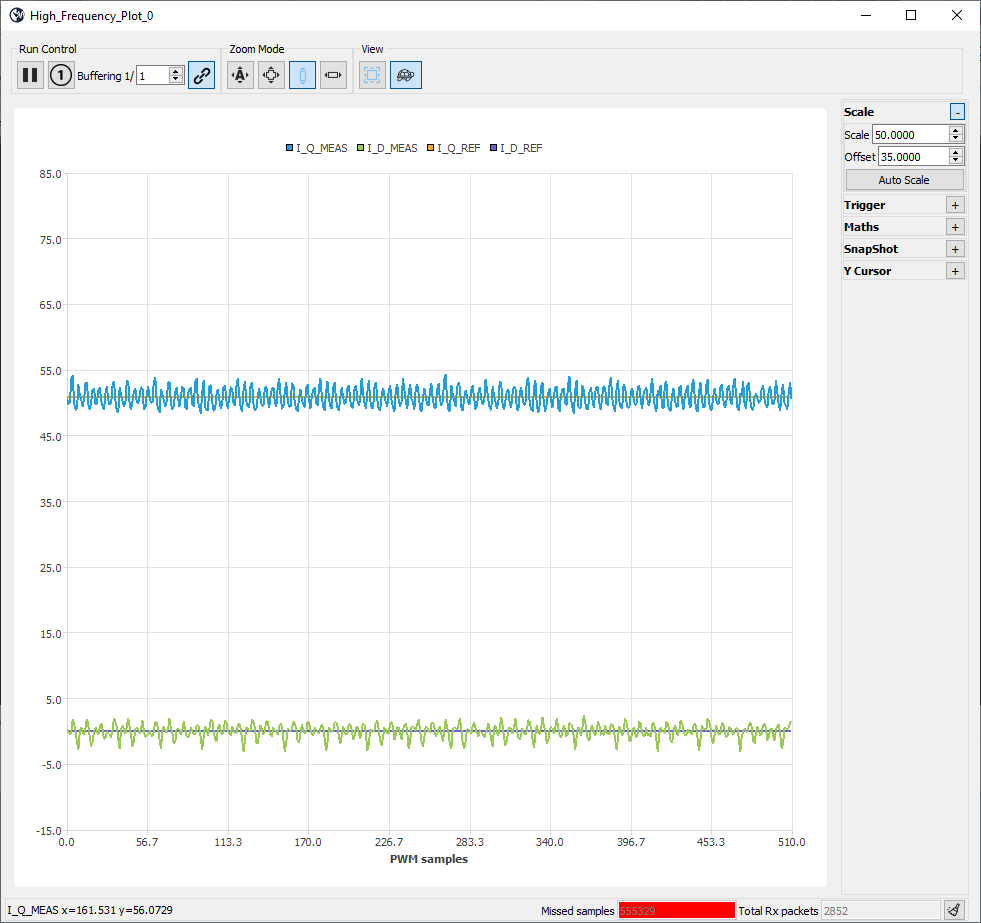Toggle the vertical zoom mode

click(x=302, y=75)
